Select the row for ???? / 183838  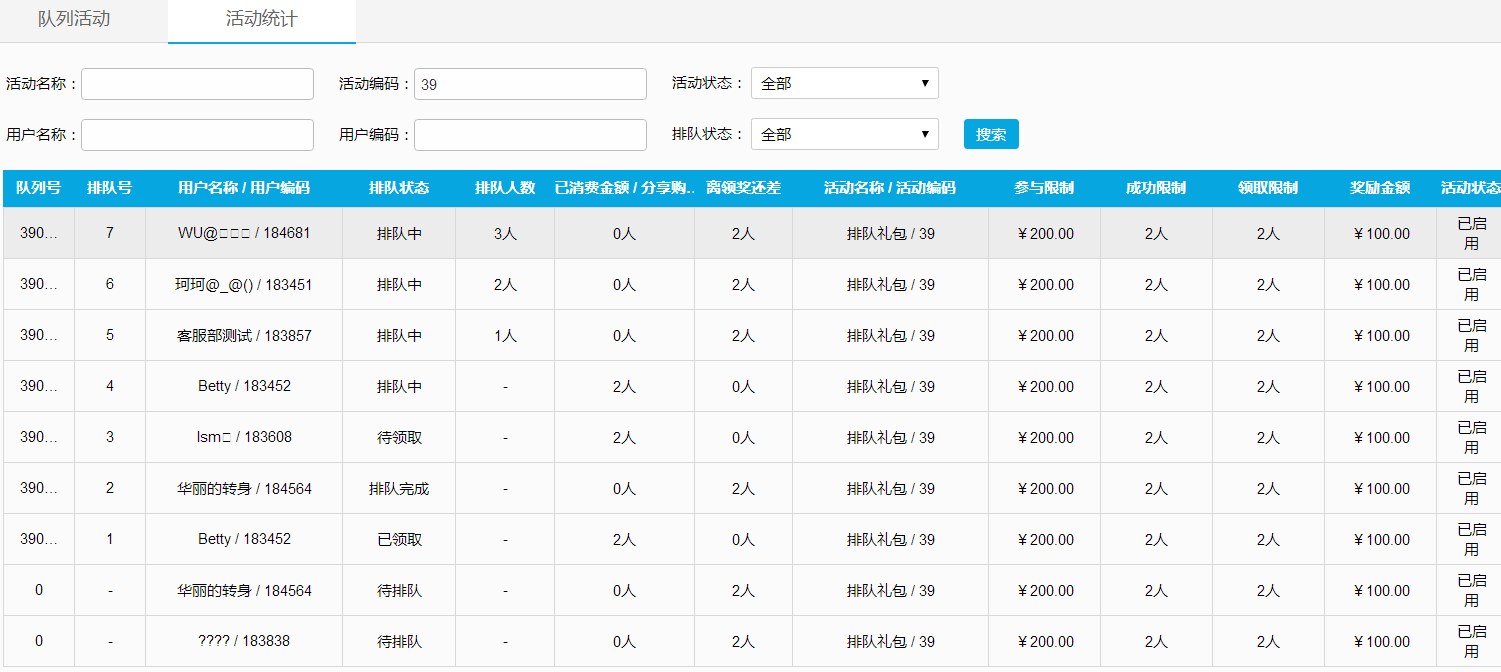244,642
